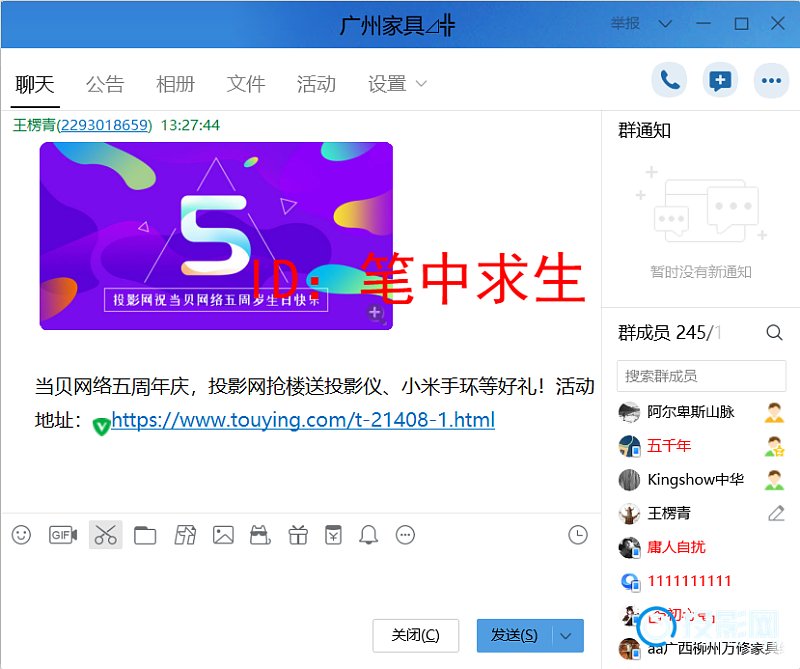This screenshot has height=669, width=800.
Task: Select member 庸人自扰
Action: [x=701, y=547]
